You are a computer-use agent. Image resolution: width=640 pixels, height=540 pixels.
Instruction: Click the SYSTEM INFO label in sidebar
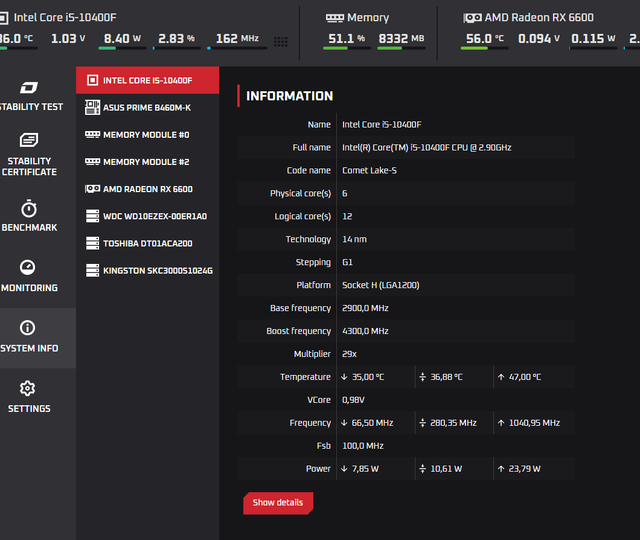click(29, 348)
